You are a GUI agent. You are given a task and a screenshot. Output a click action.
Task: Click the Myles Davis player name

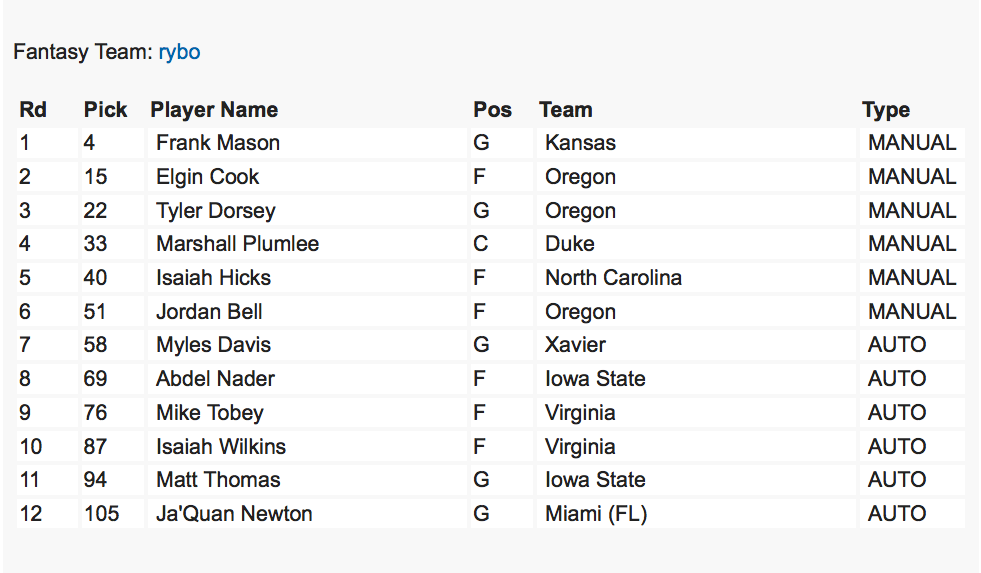click(213, 345)
